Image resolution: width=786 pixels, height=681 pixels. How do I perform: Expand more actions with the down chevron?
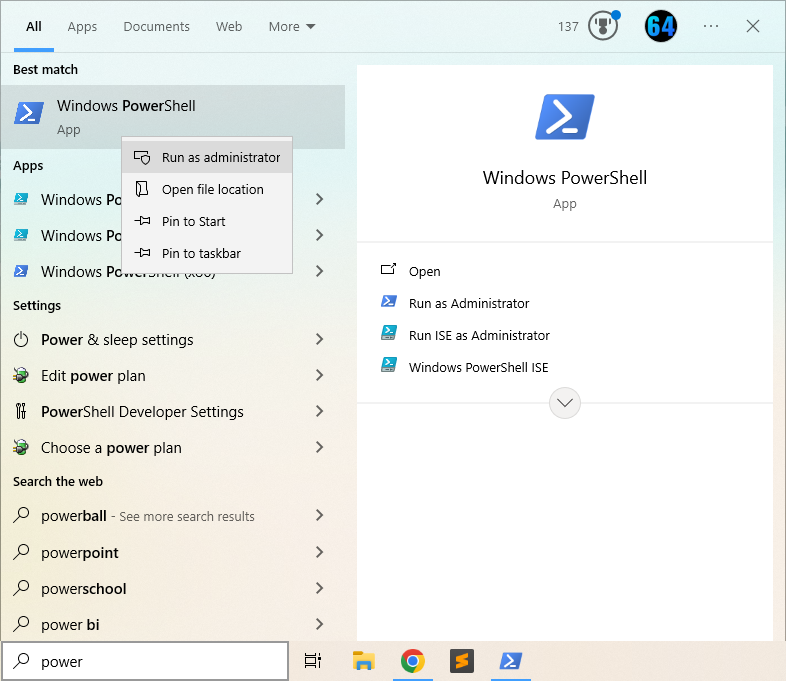pyautogui.click(x=565, y=403)
